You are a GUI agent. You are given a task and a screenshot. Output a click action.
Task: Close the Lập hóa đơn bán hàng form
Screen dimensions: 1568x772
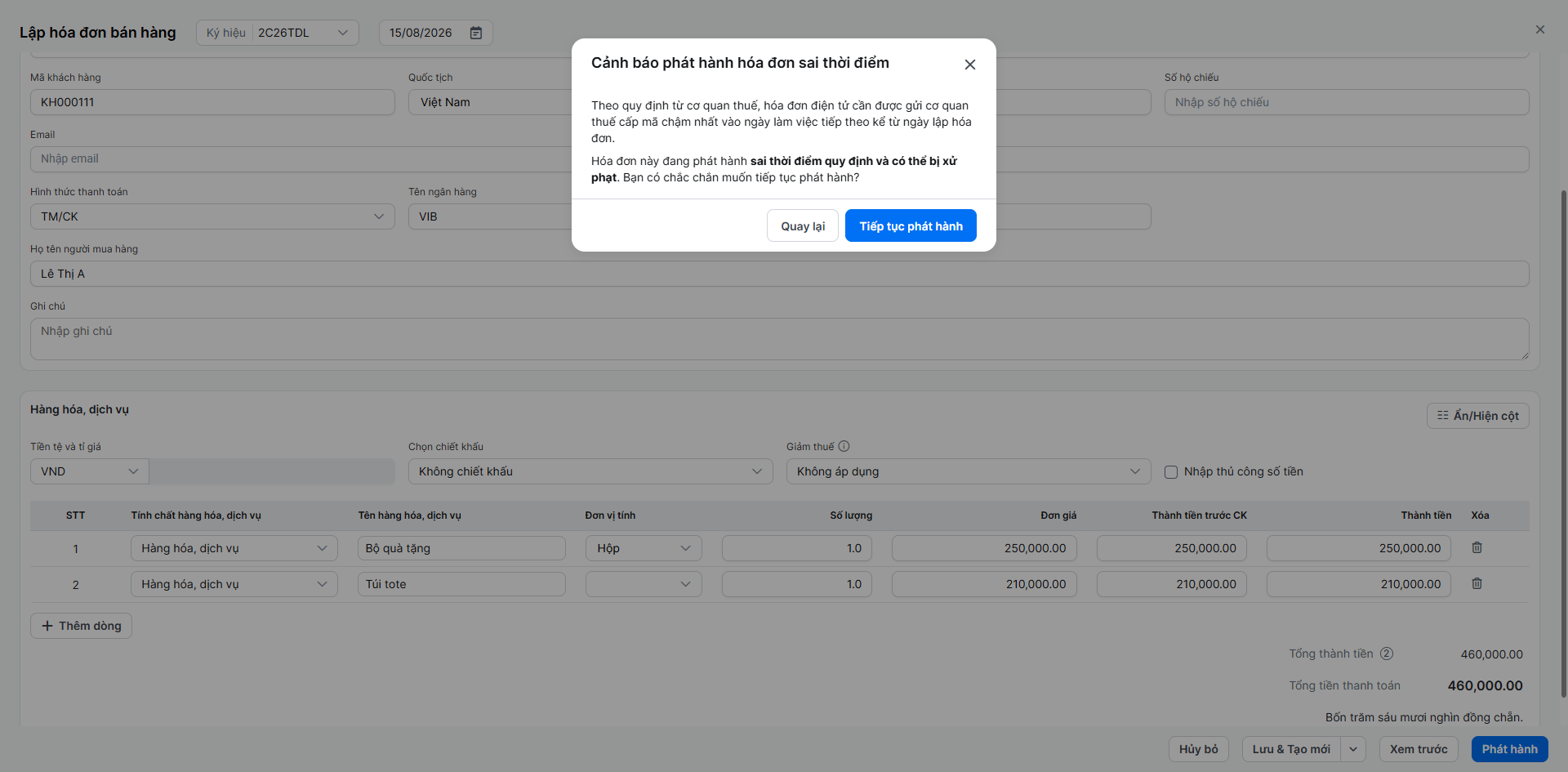[1540, 29]
